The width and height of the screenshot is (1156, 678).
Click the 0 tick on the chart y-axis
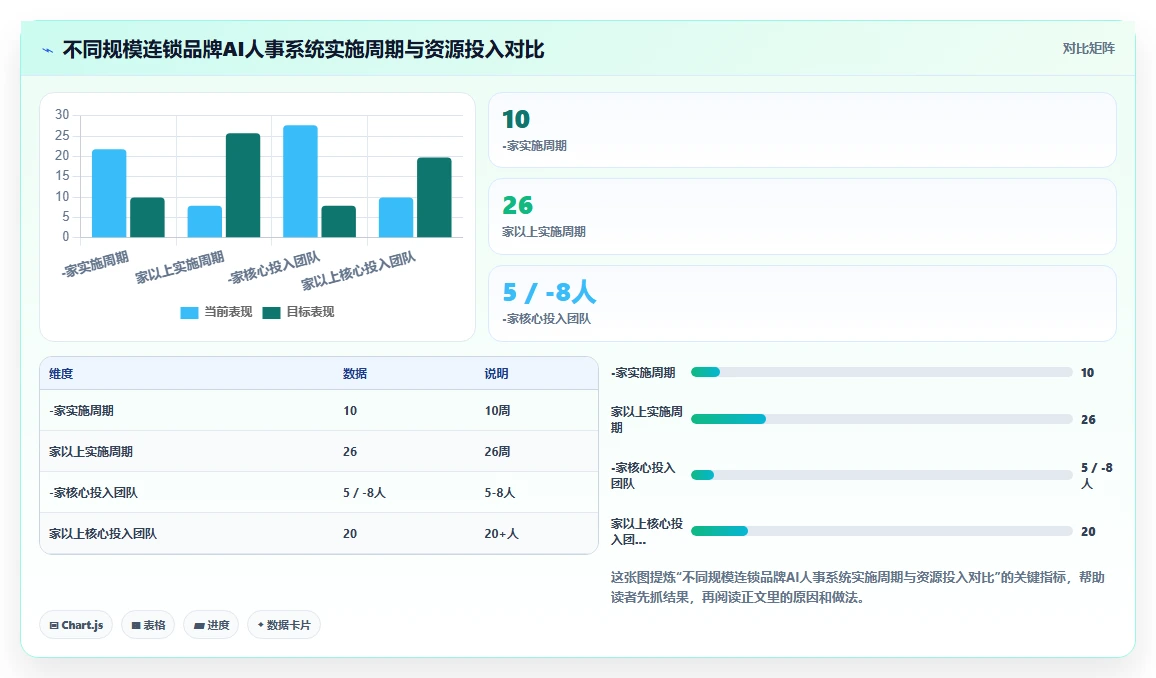66,237
